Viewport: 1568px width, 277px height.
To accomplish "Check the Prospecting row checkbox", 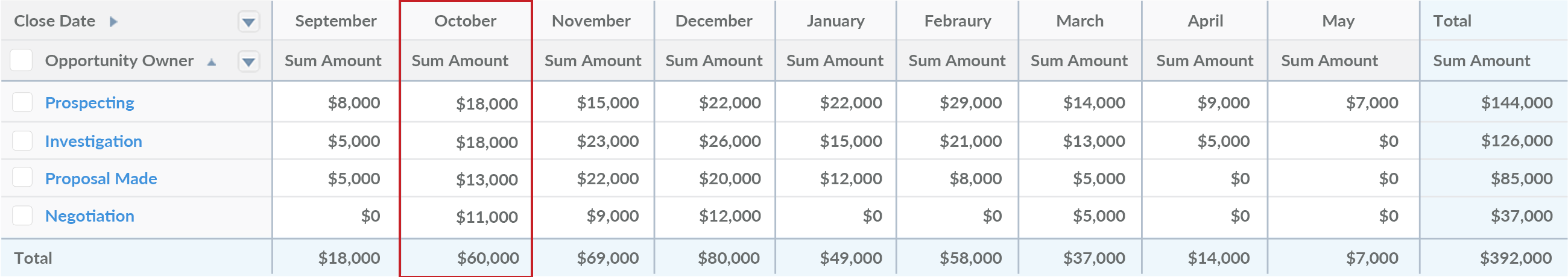I will (x=22, y=102).
